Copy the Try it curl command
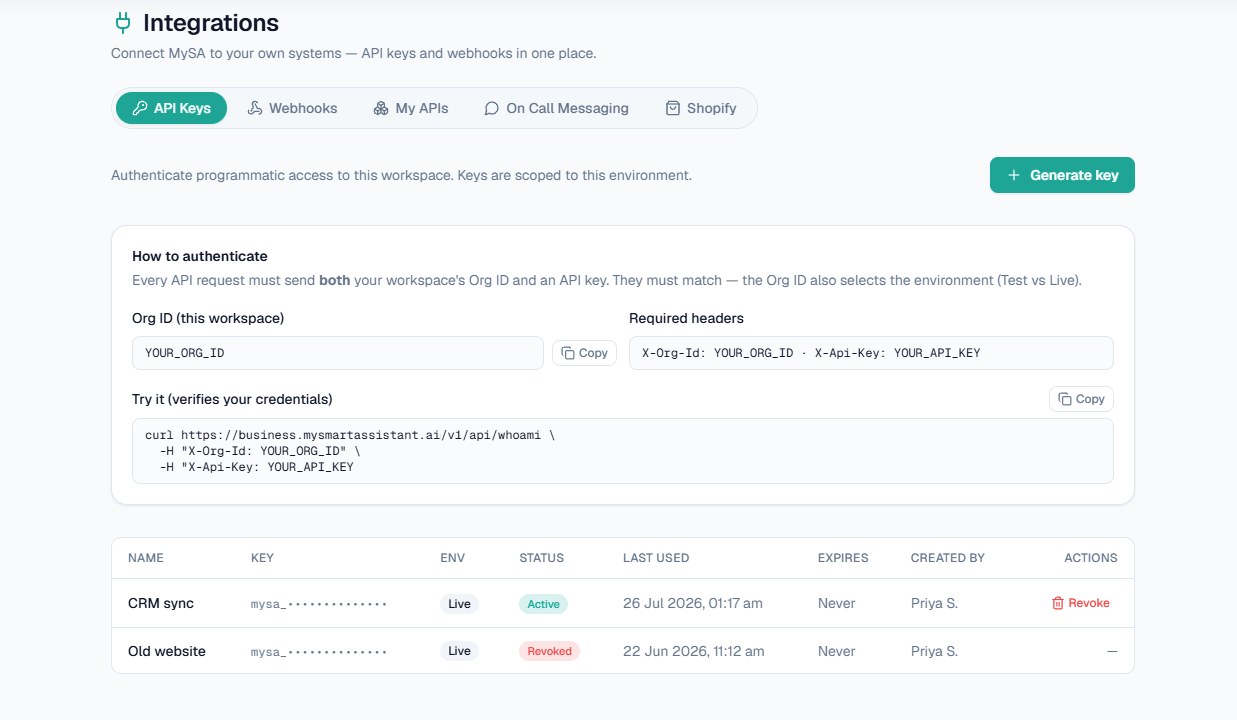 tap(1081, 399)
